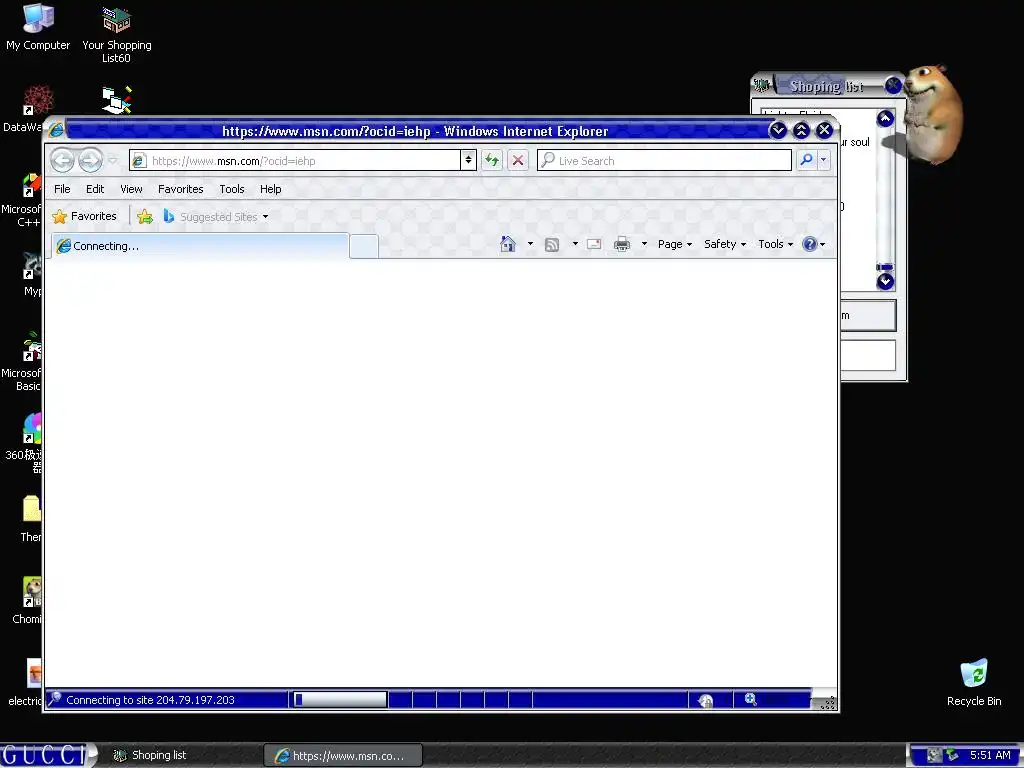This screenshot has width=1024, height=768.
Task: Expand the address bar history dropdown
Action: 468,160
